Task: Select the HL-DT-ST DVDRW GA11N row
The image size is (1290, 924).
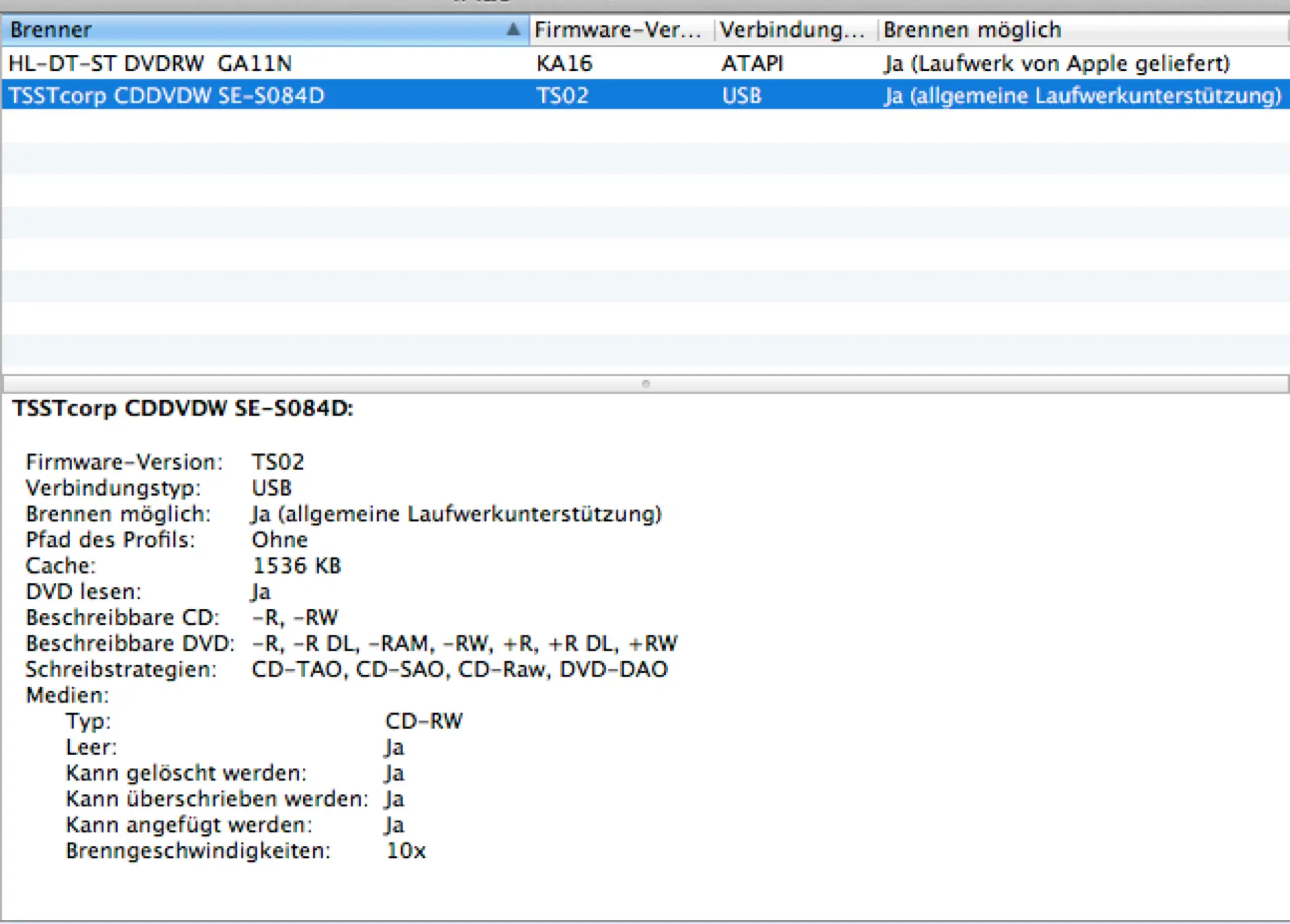Action: [x=150, y=63]
